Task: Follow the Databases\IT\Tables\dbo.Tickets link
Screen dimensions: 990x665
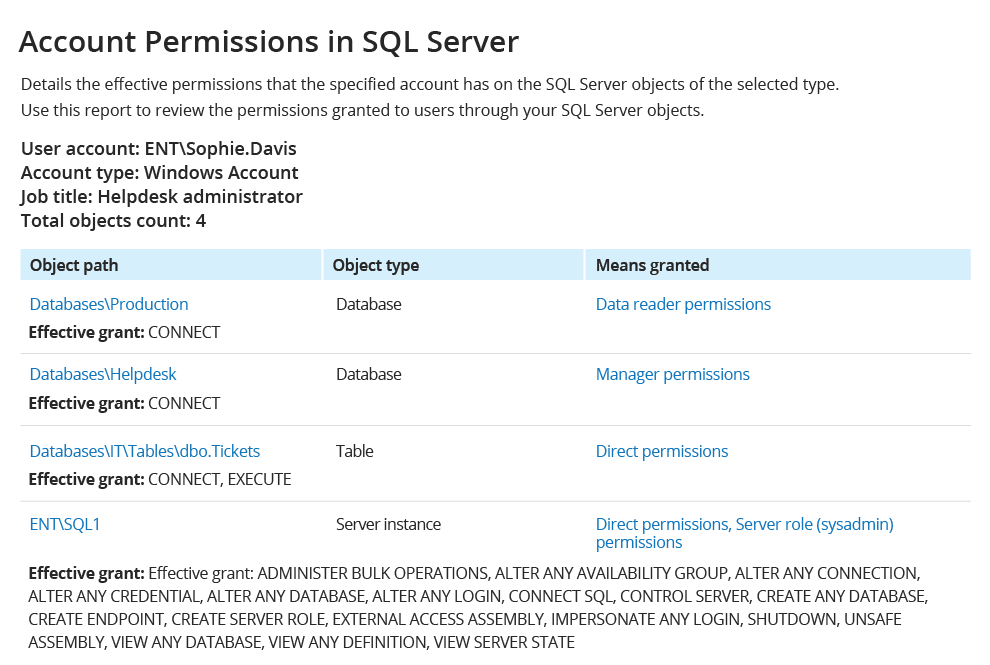Action: click(x=145, y=451)
